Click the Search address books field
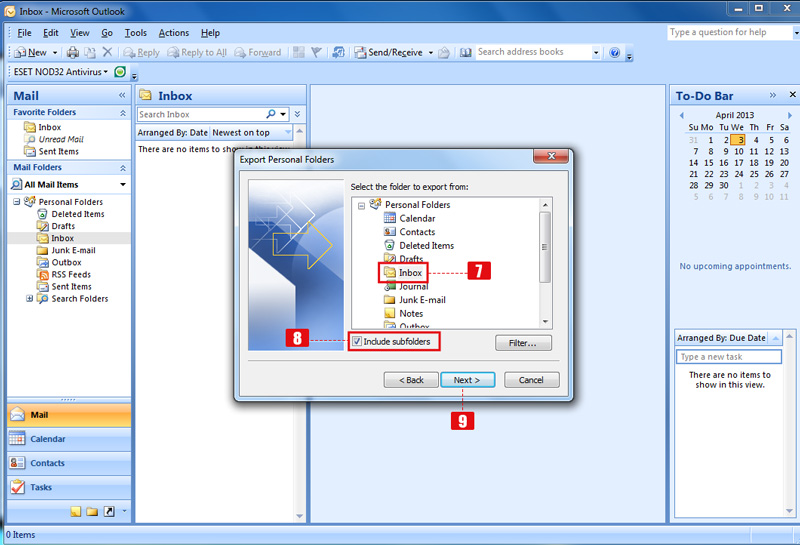800x545 pixels. [533, 52]
